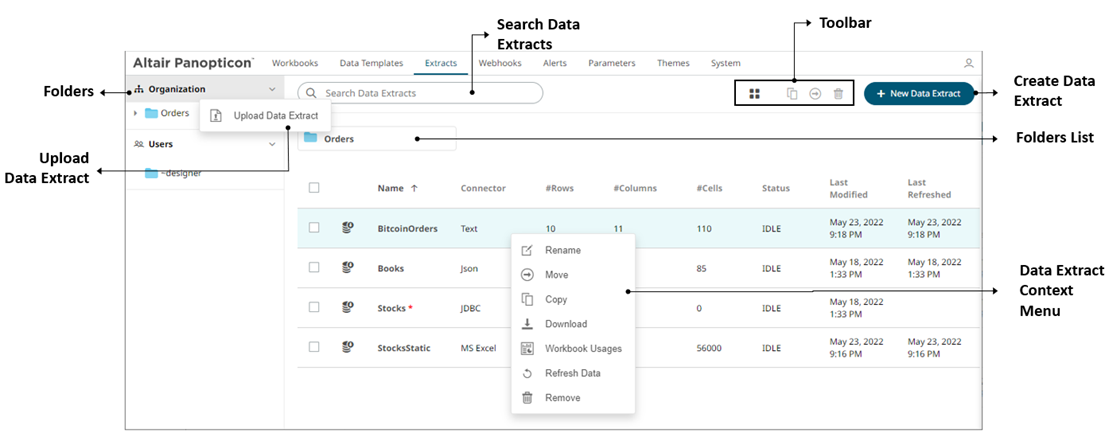Choose Rename from the context menu
1109x433 pixels.
click(x=562, y=250)
